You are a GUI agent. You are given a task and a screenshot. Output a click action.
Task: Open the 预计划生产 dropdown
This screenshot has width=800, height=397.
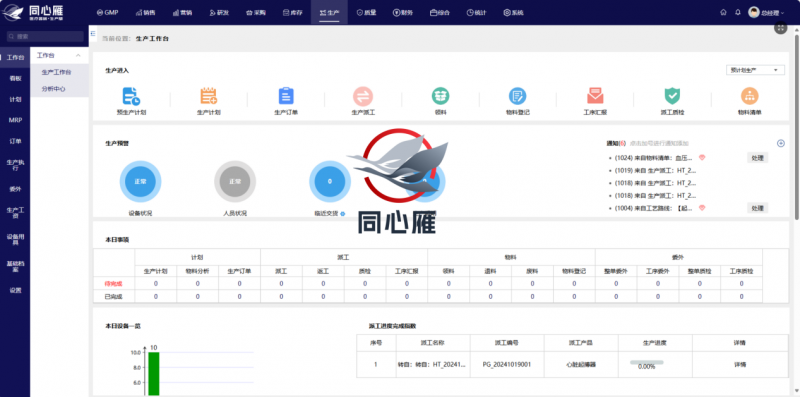coord(755,70)
